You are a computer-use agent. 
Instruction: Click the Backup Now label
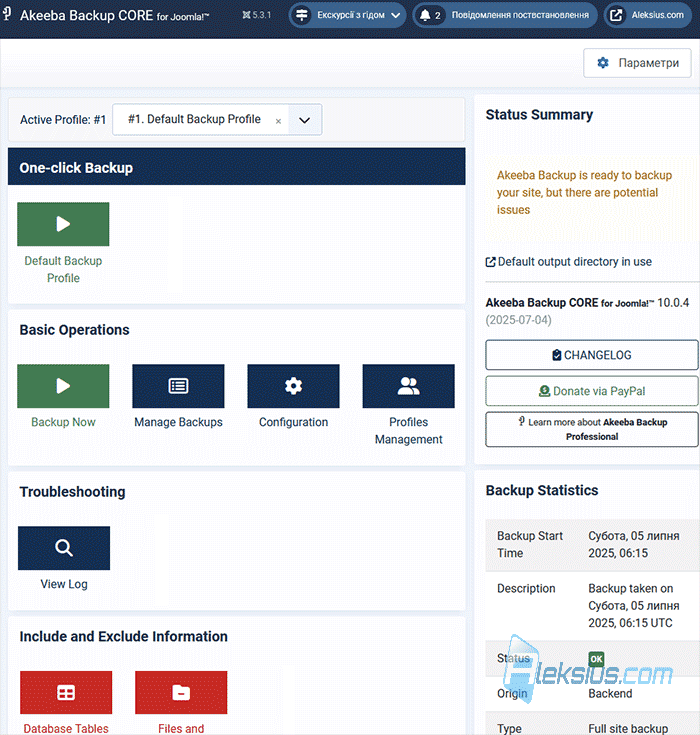63,422
